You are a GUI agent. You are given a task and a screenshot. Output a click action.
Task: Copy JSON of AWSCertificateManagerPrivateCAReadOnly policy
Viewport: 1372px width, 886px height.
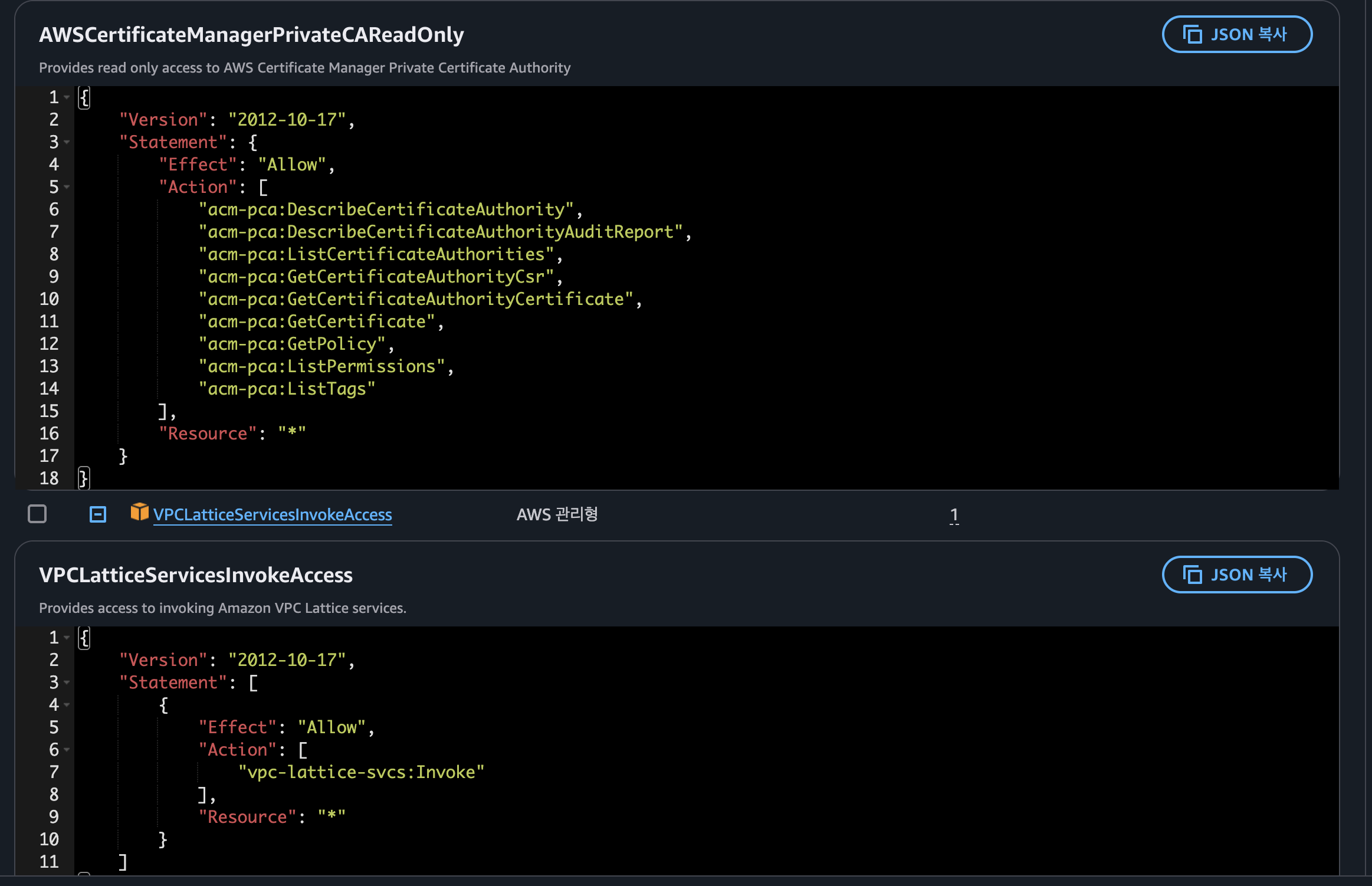pyautogui.click(x=1236, y=34)
